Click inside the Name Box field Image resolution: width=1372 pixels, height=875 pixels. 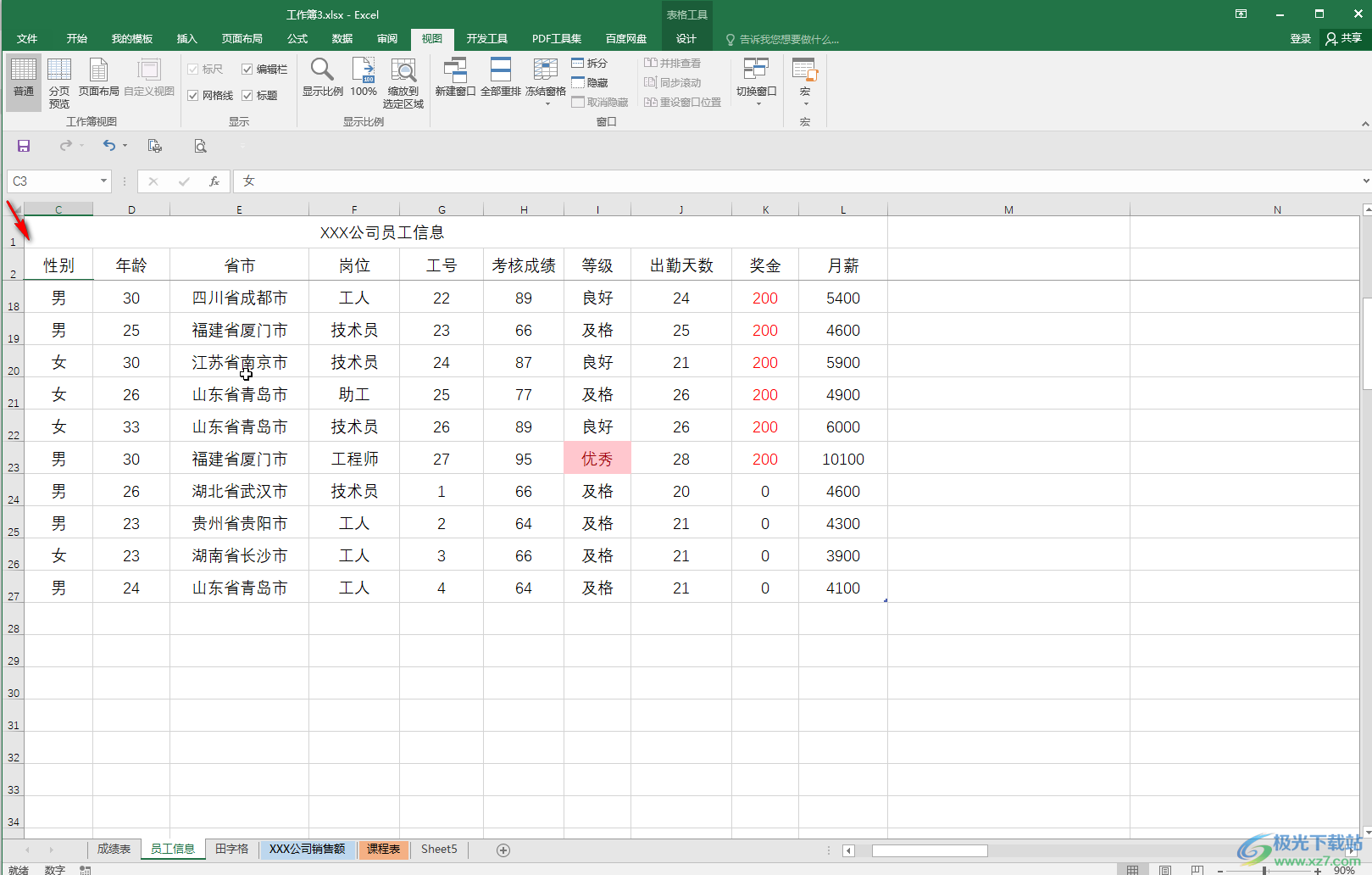[x=52, y=181]
